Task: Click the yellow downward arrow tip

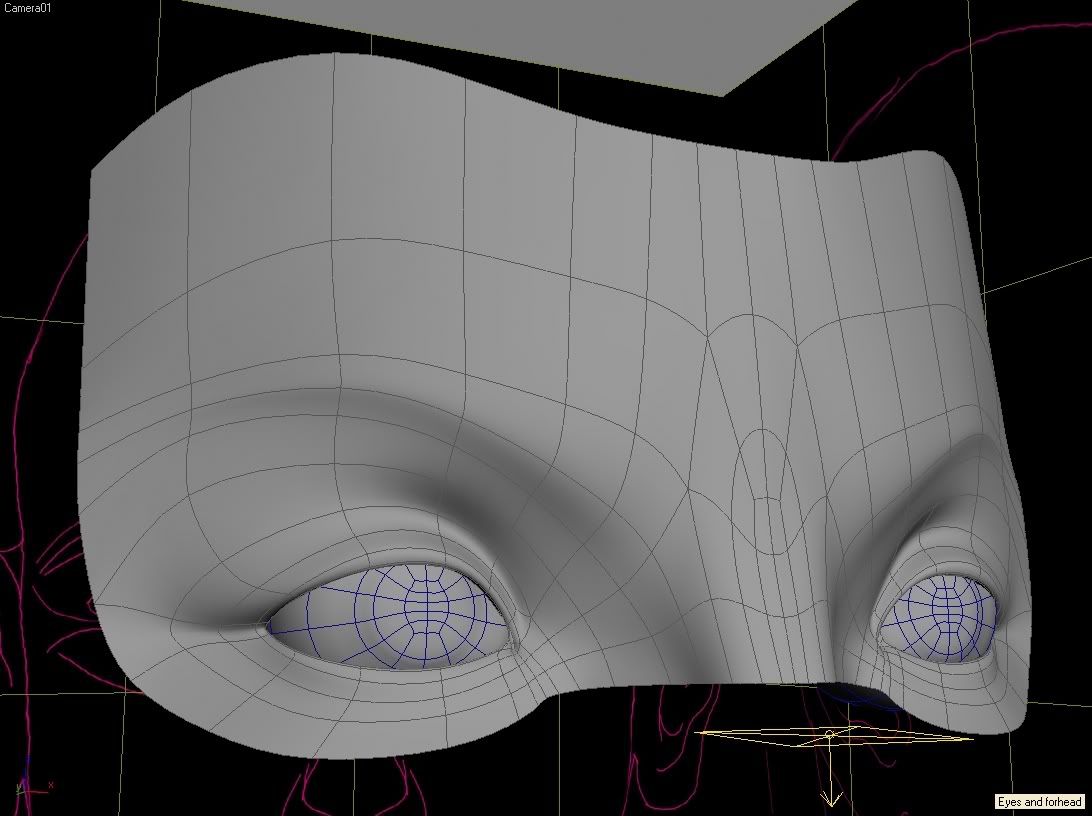Action: [x=829, y=800]
